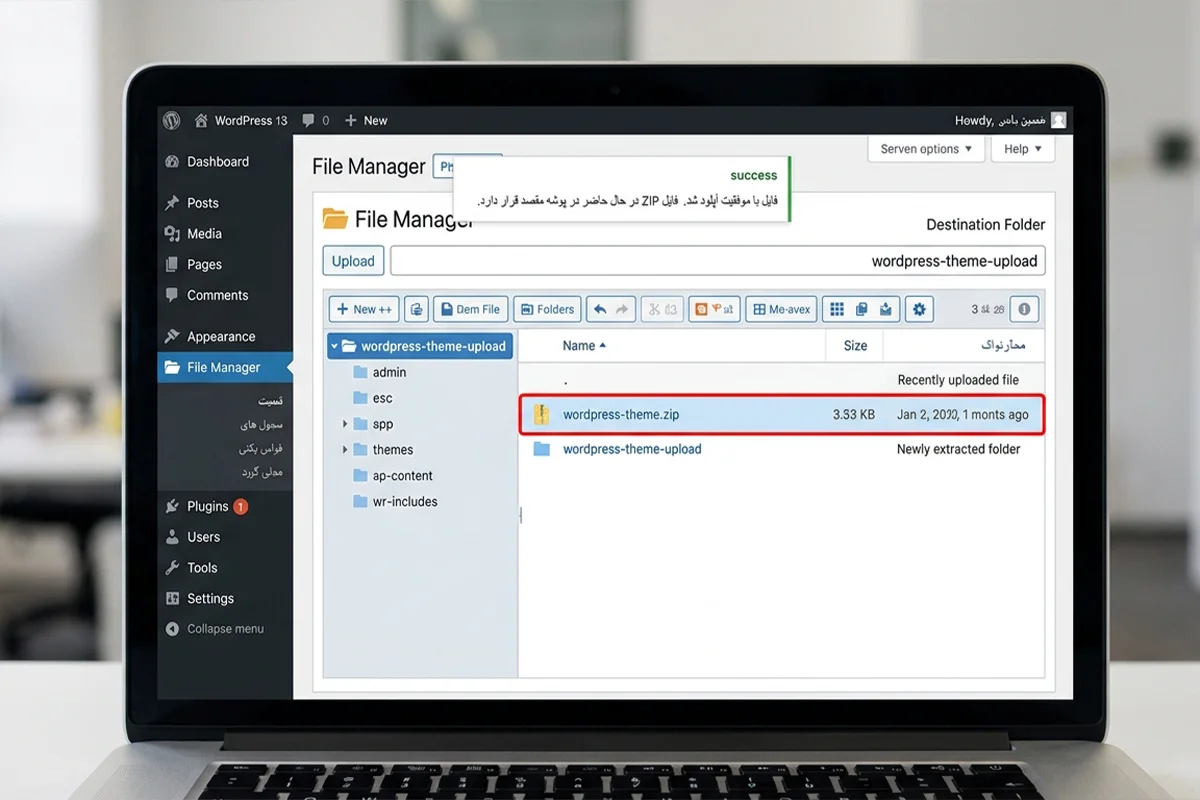This screenshot has height=800, width=1200.
Task: Open the wordpress-theme-upload folder in list
Action: (632, 449)
